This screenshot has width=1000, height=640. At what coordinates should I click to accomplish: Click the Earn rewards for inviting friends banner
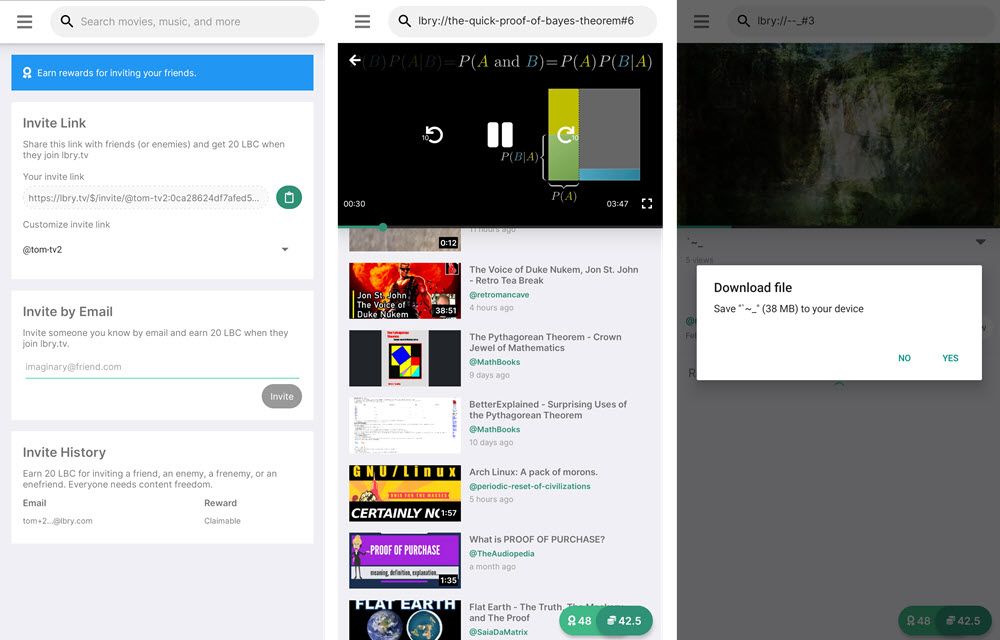point(162,73)
